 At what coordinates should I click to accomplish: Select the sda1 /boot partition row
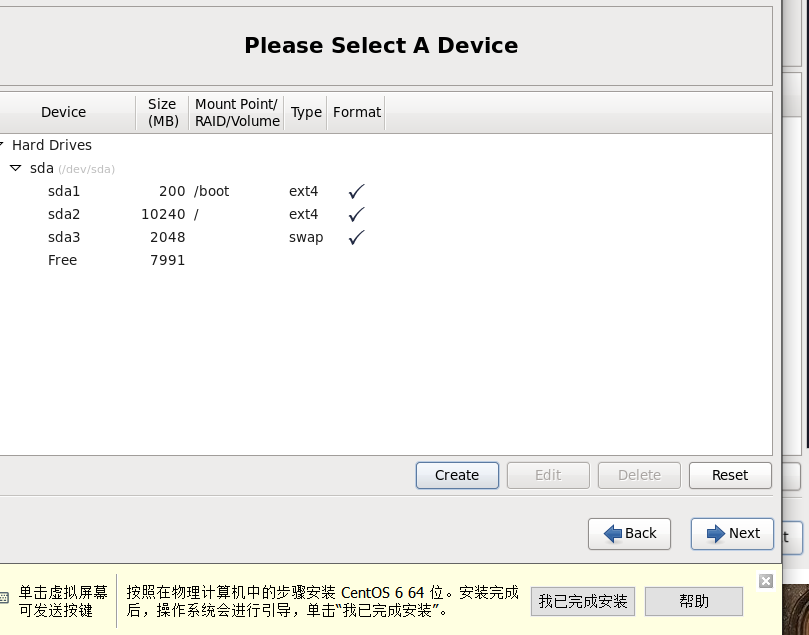click(64, 190)
